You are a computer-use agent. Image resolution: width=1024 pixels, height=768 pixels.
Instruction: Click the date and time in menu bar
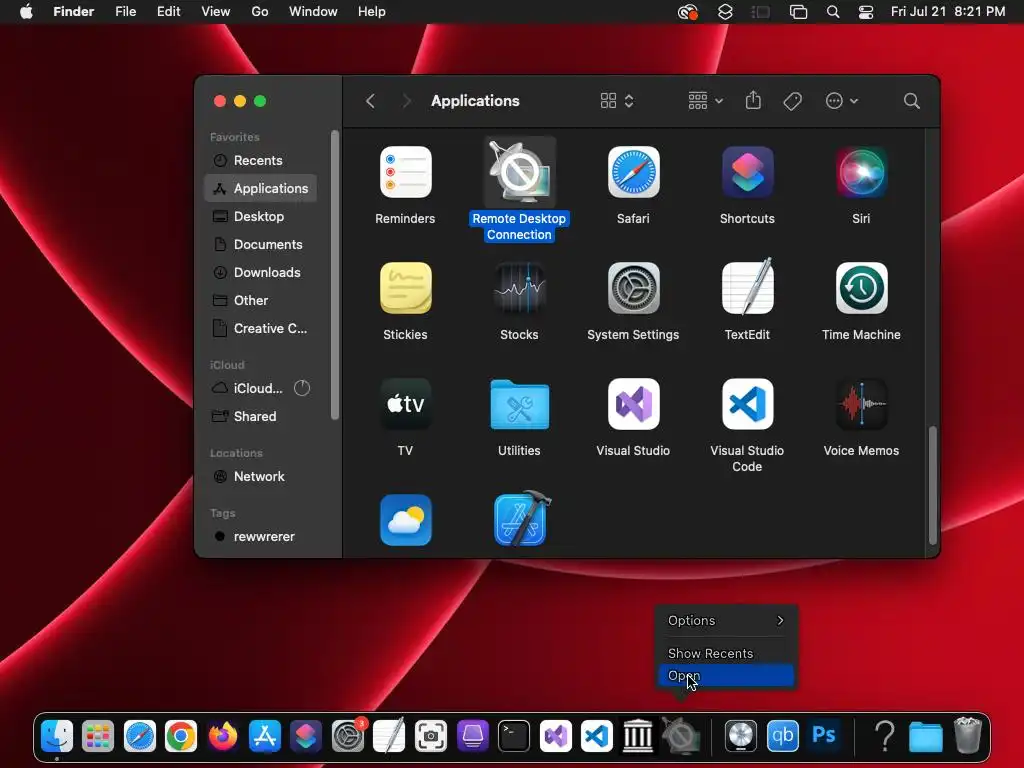[x=948, y=12]
